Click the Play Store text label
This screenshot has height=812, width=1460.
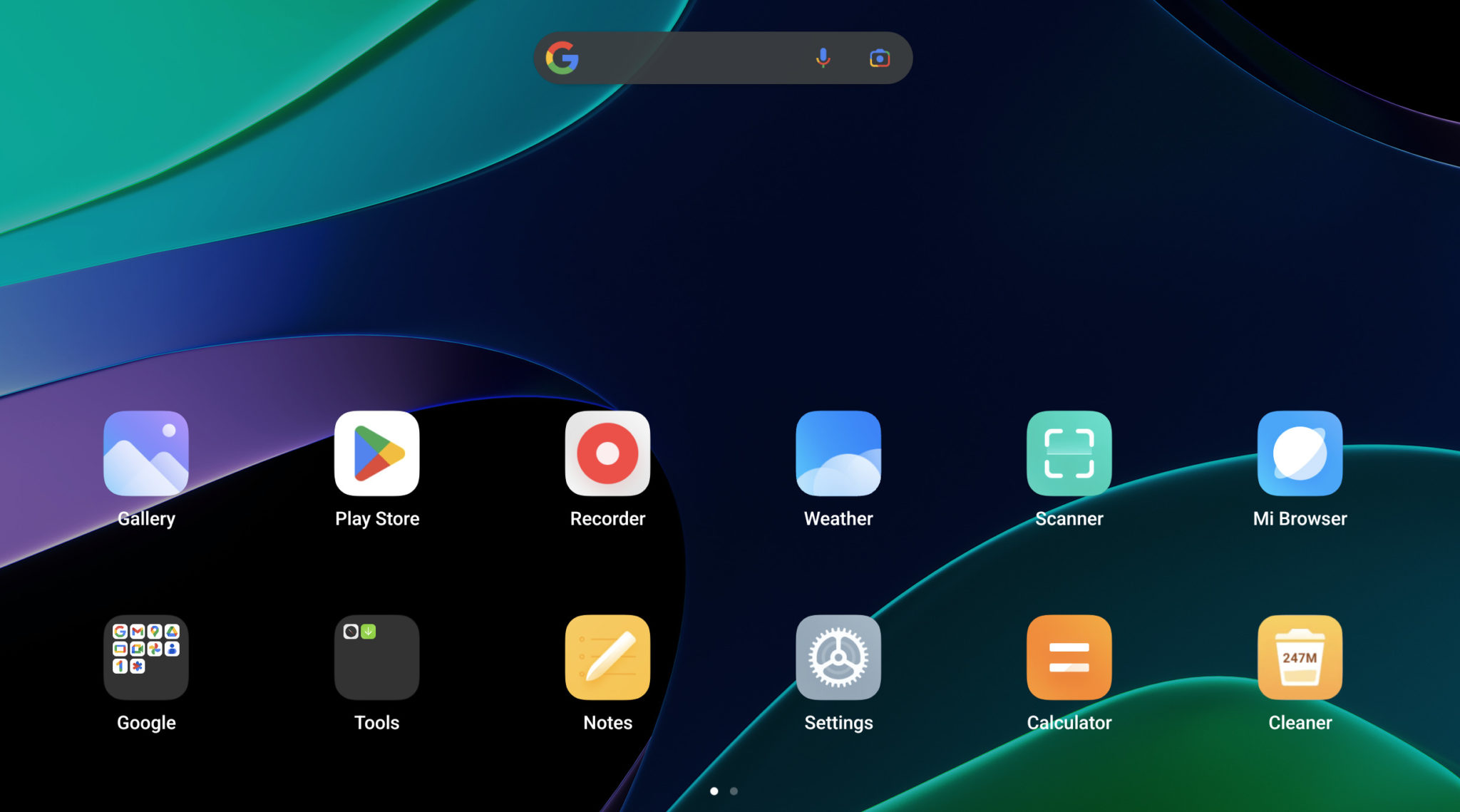pos(377,518)
